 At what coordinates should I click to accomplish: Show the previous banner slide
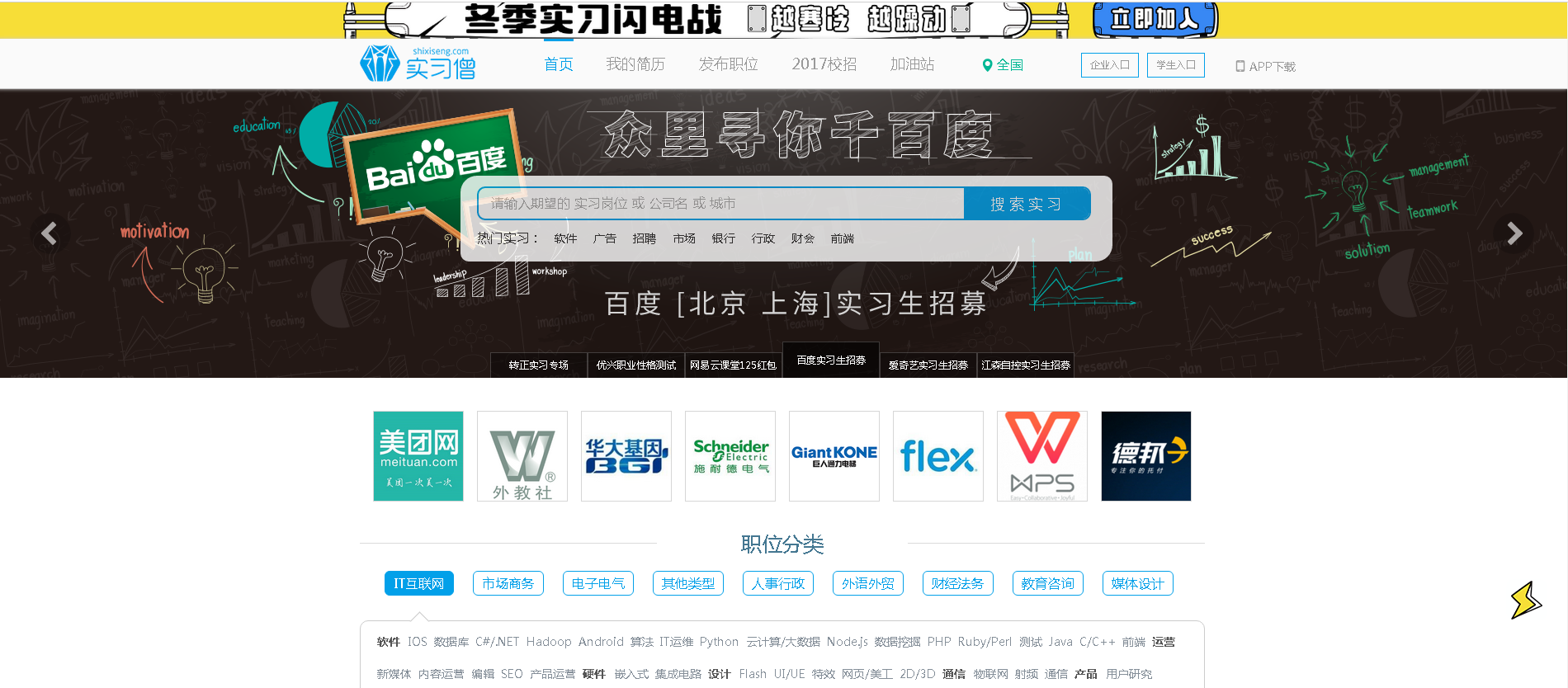coord(50,234)
